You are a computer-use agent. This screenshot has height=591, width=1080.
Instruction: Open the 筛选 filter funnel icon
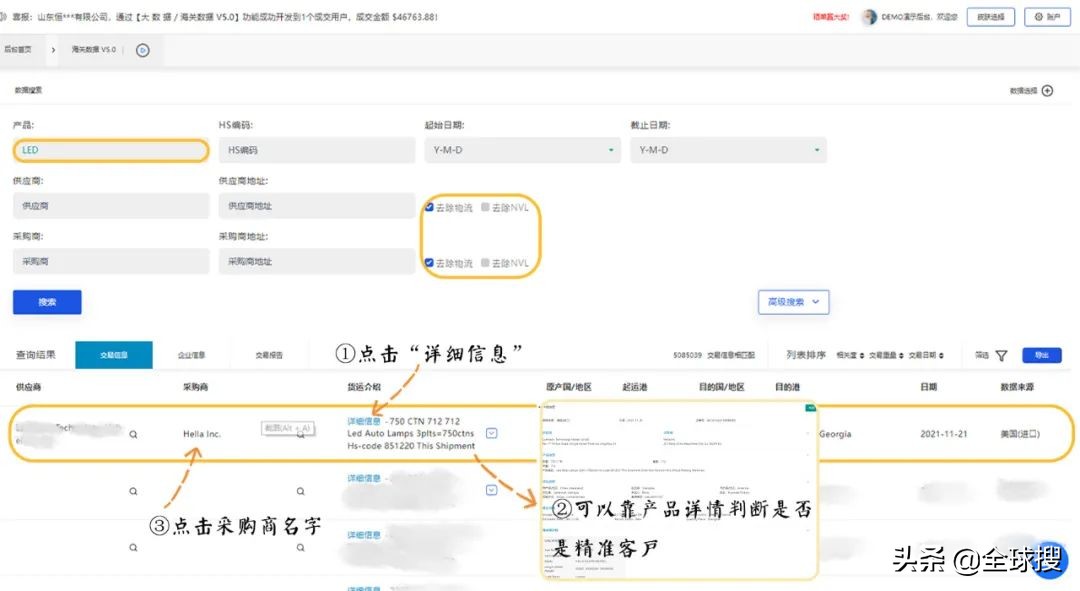[x=1002, y=356]
